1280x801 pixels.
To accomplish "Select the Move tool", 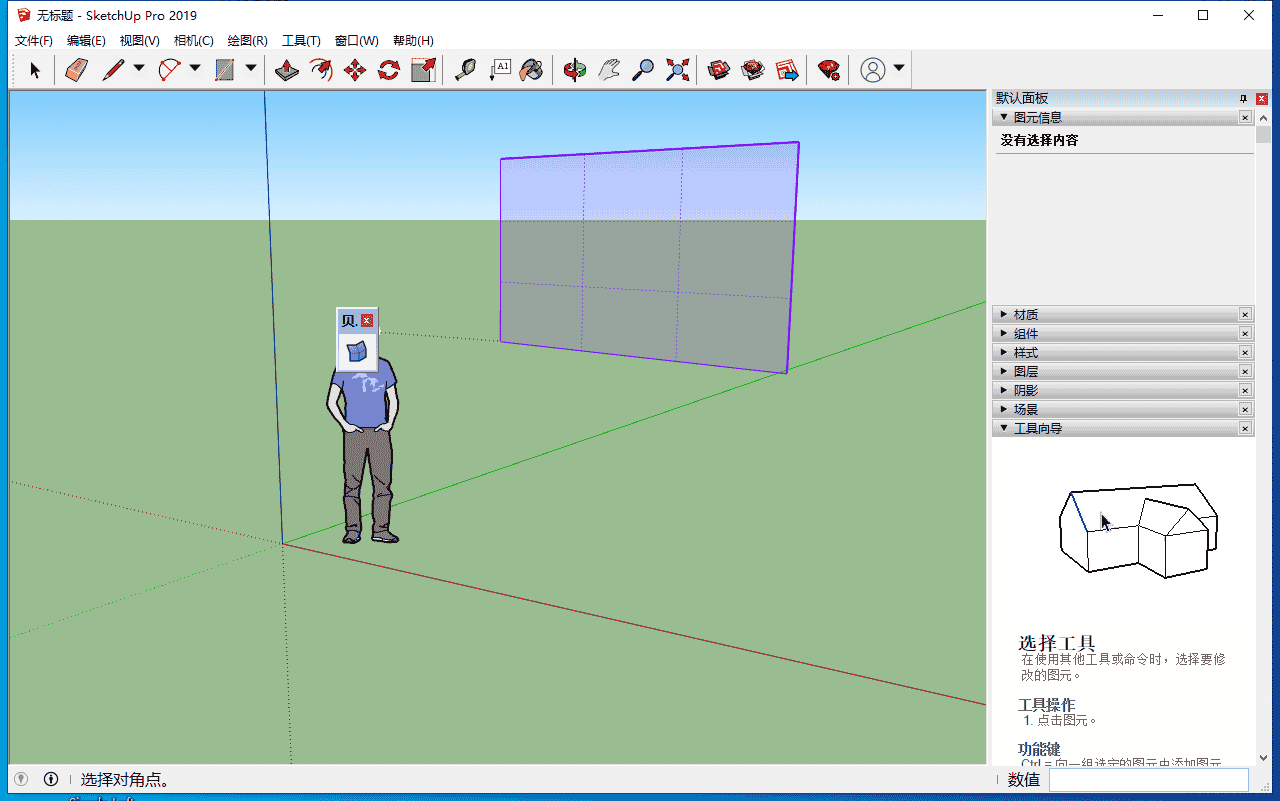I will pos(355,70).
